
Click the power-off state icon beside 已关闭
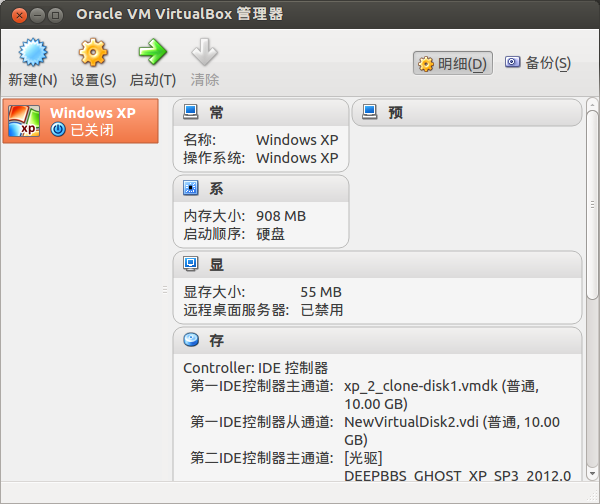click(x=58, y=130)
